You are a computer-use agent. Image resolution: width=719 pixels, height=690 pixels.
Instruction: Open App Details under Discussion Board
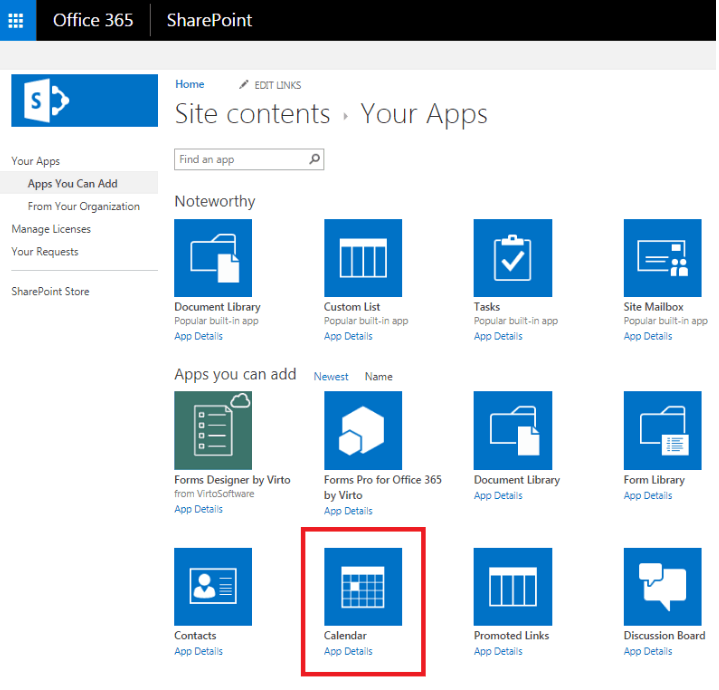click(x=648, y=651)
